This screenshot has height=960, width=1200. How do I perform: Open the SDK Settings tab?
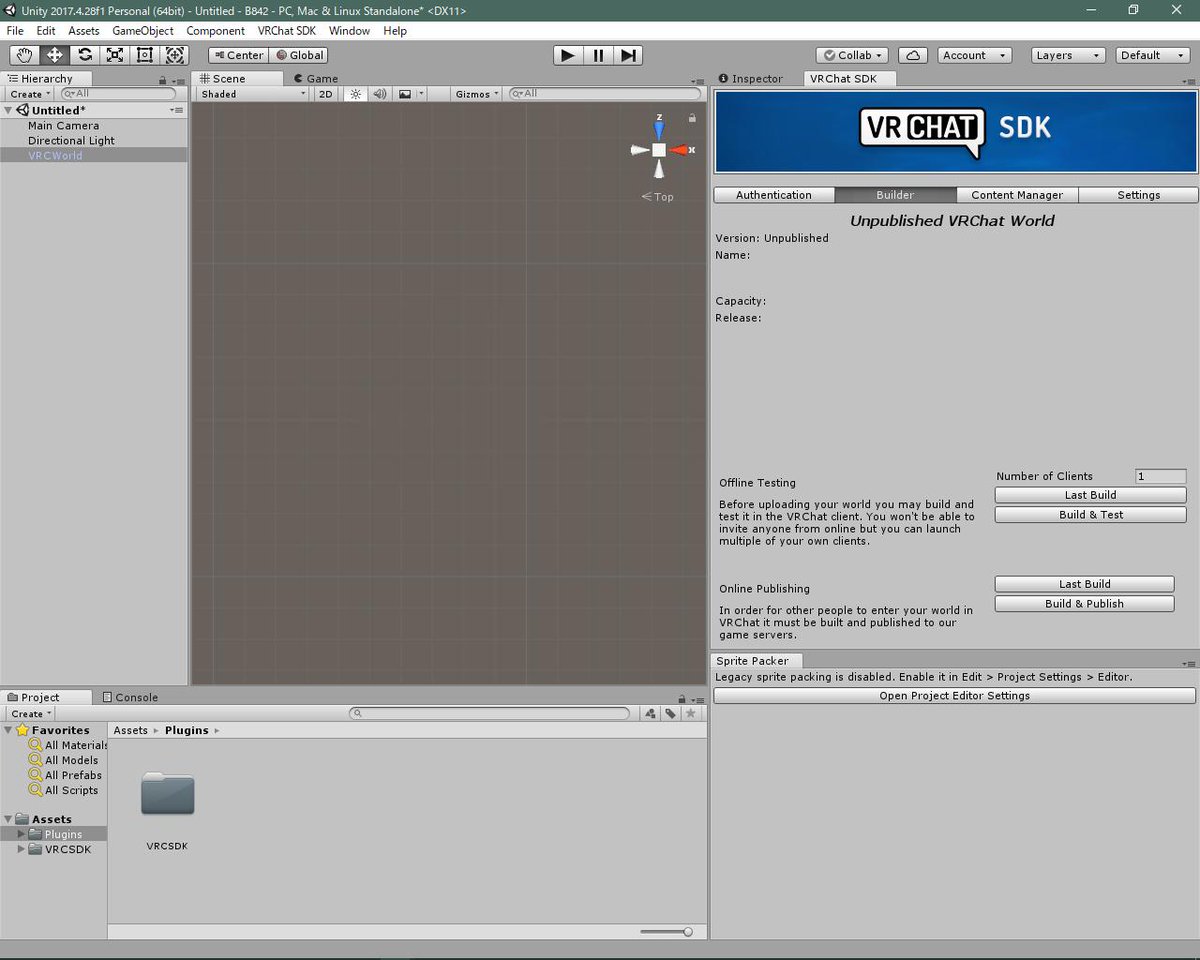pos(1139,195)
